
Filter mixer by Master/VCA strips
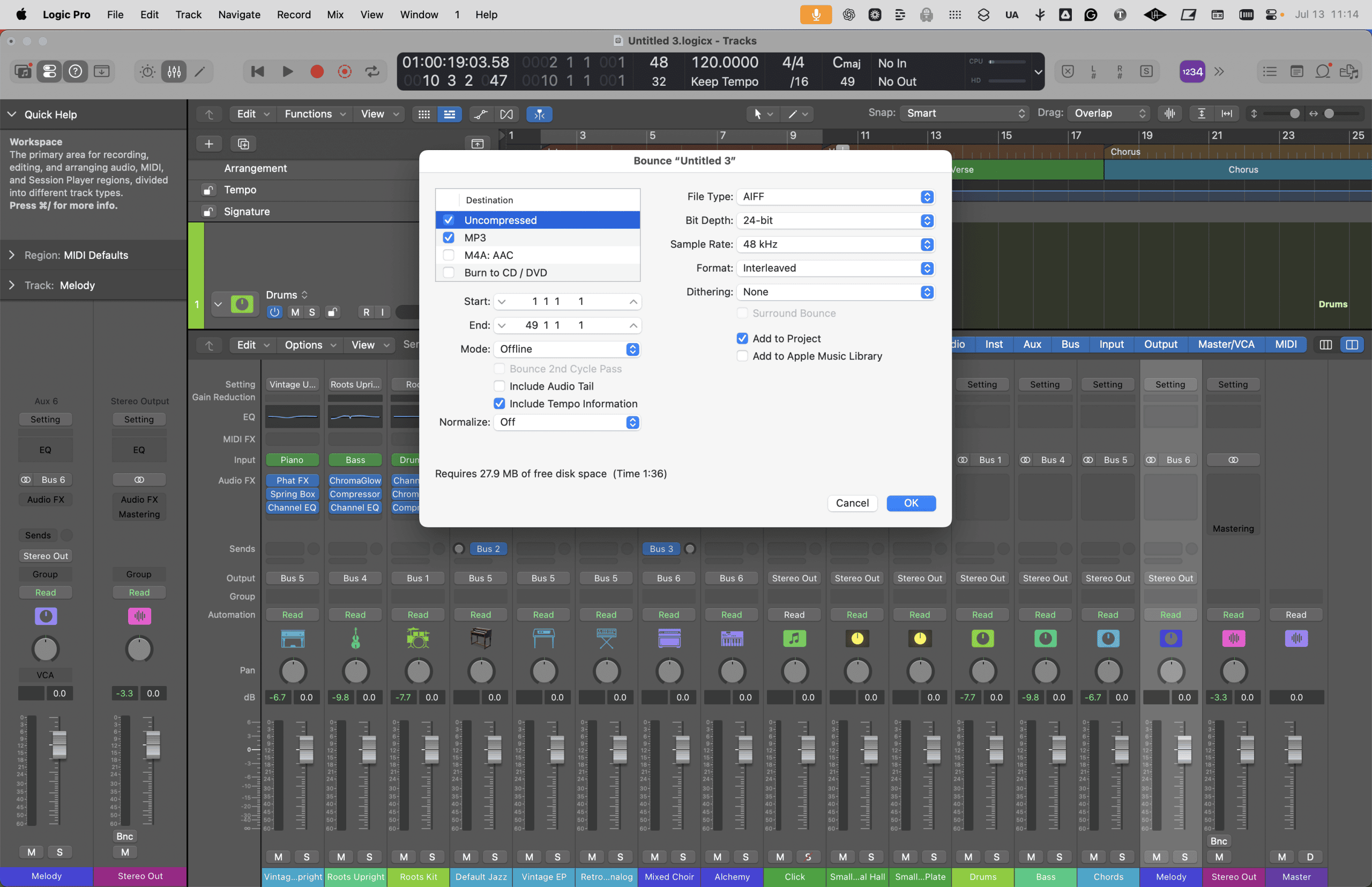coord(1226,345)
